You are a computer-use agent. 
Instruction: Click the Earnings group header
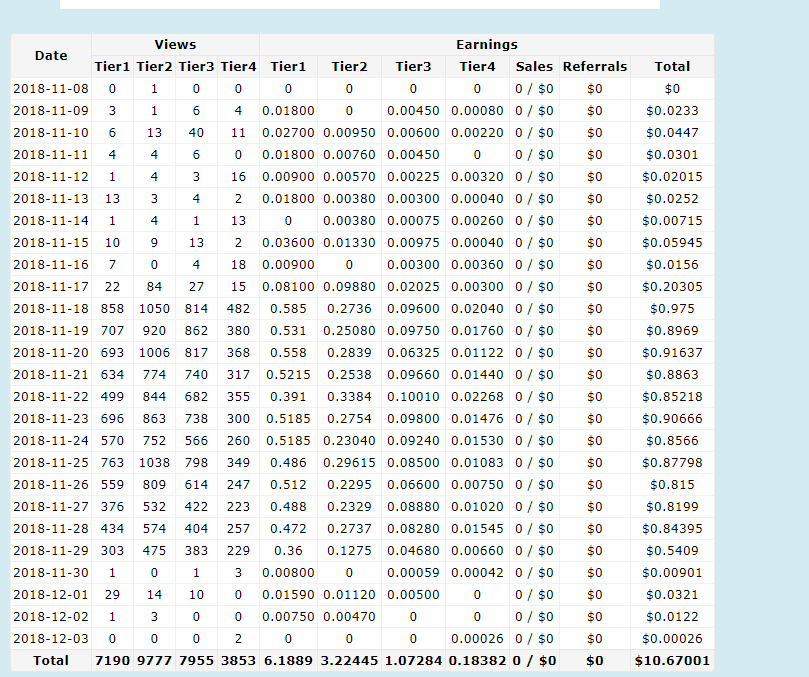(486, 45)
